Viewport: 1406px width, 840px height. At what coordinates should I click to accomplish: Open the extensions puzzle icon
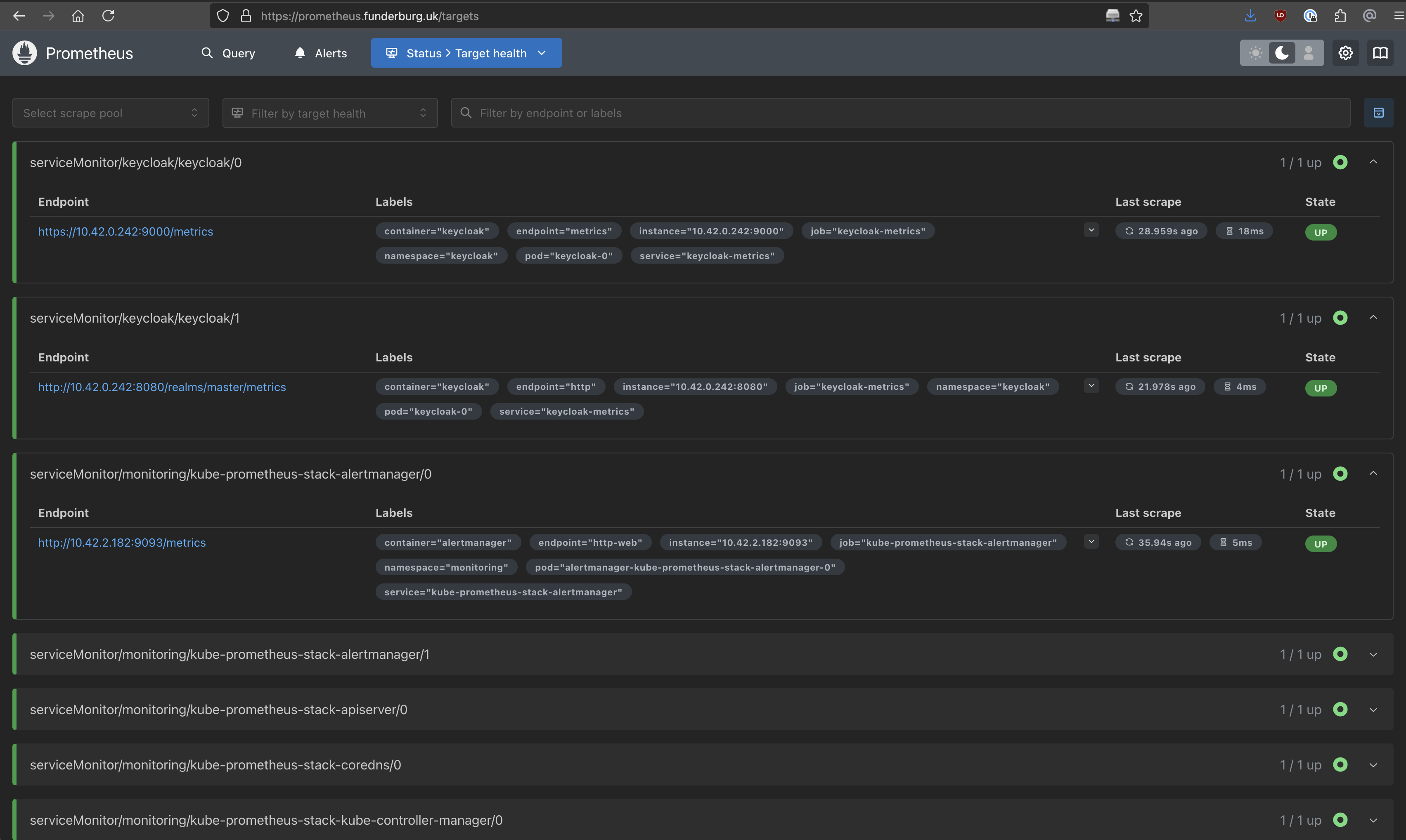click(1340, 16)
